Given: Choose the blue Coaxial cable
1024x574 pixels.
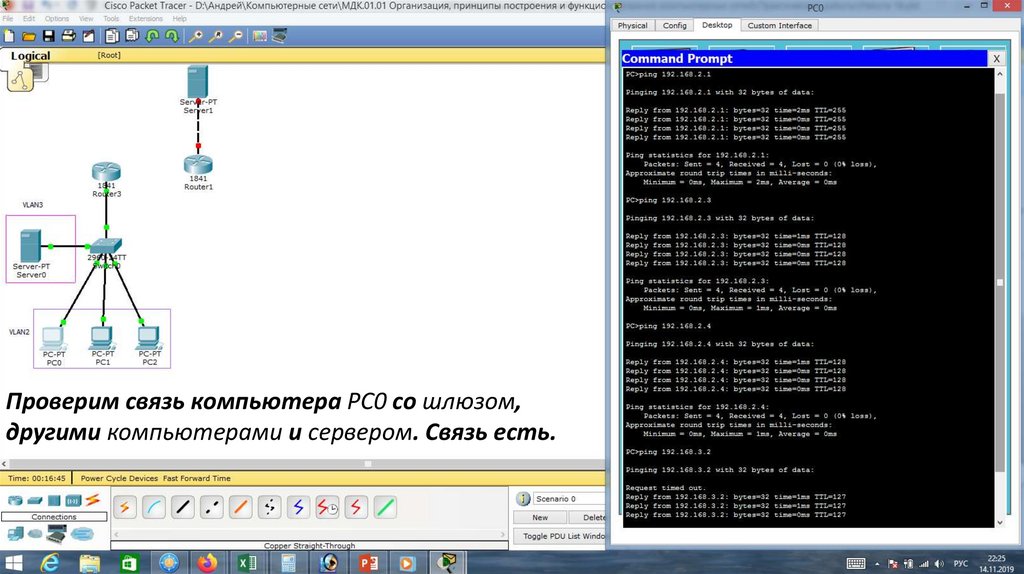Looking at the screenshot, I should point(298,507).
